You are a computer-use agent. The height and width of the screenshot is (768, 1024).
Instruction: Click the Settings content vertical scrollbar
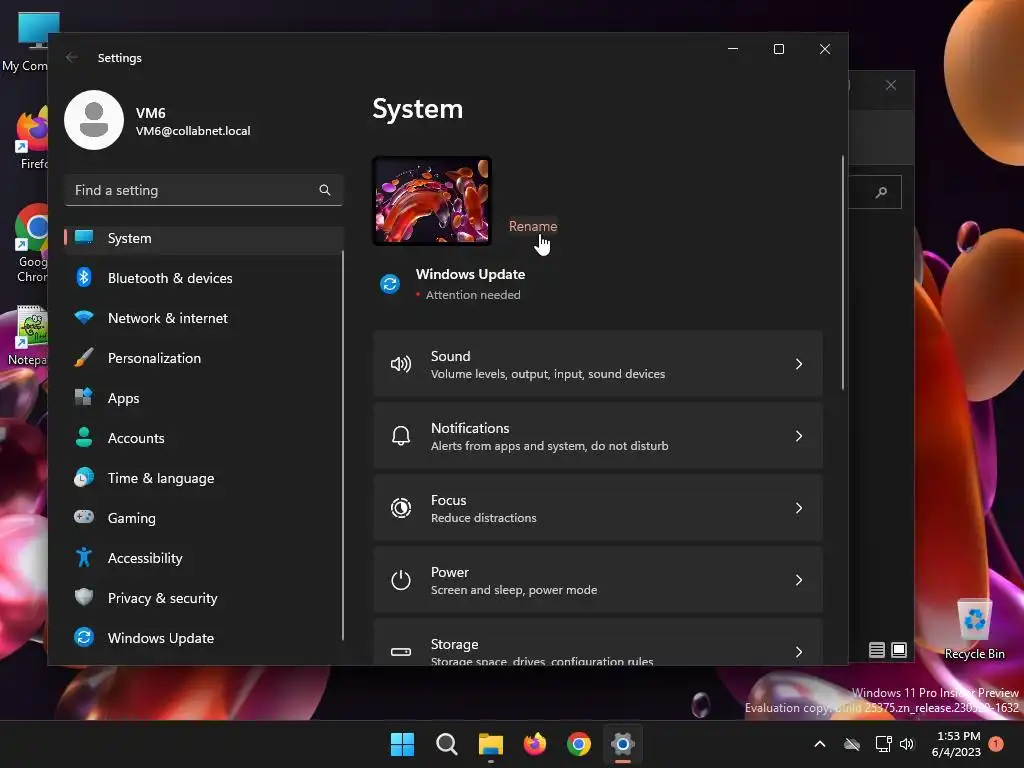(842, 273)
